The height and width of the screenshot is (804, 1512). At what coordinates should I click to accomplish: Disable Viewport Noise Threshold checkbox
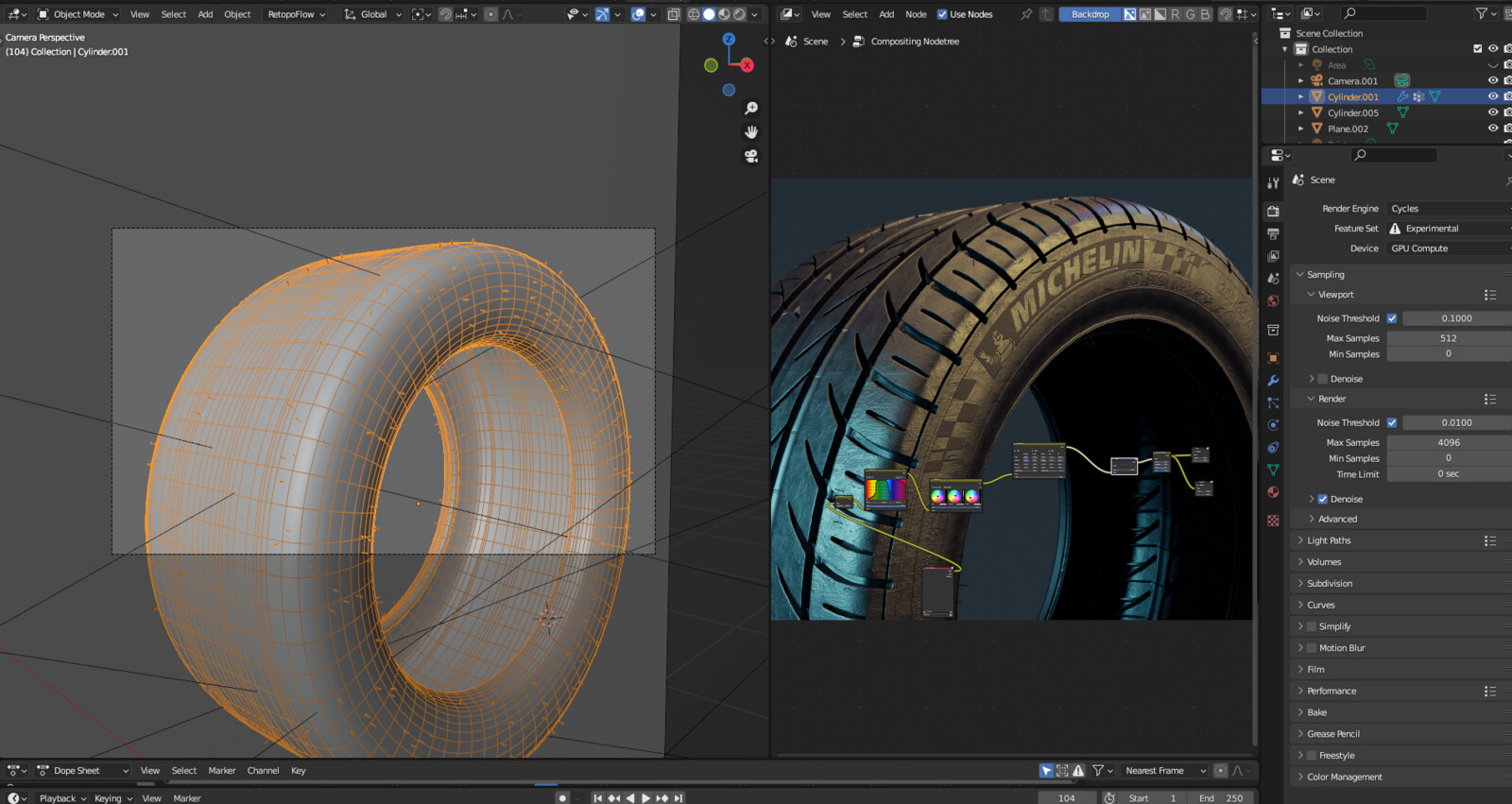[1392, 318]
